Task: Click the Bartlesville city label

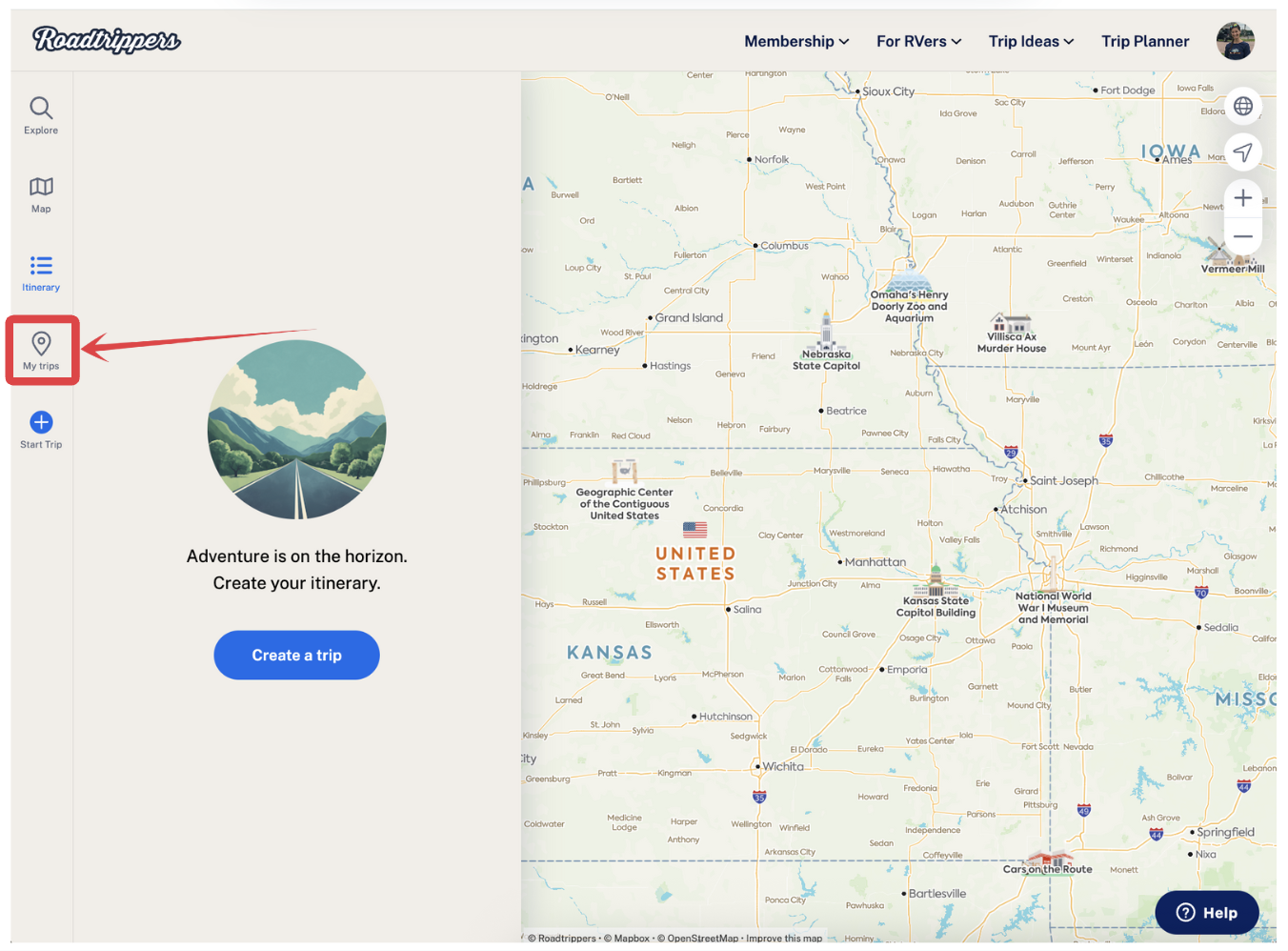Action: 937,893
